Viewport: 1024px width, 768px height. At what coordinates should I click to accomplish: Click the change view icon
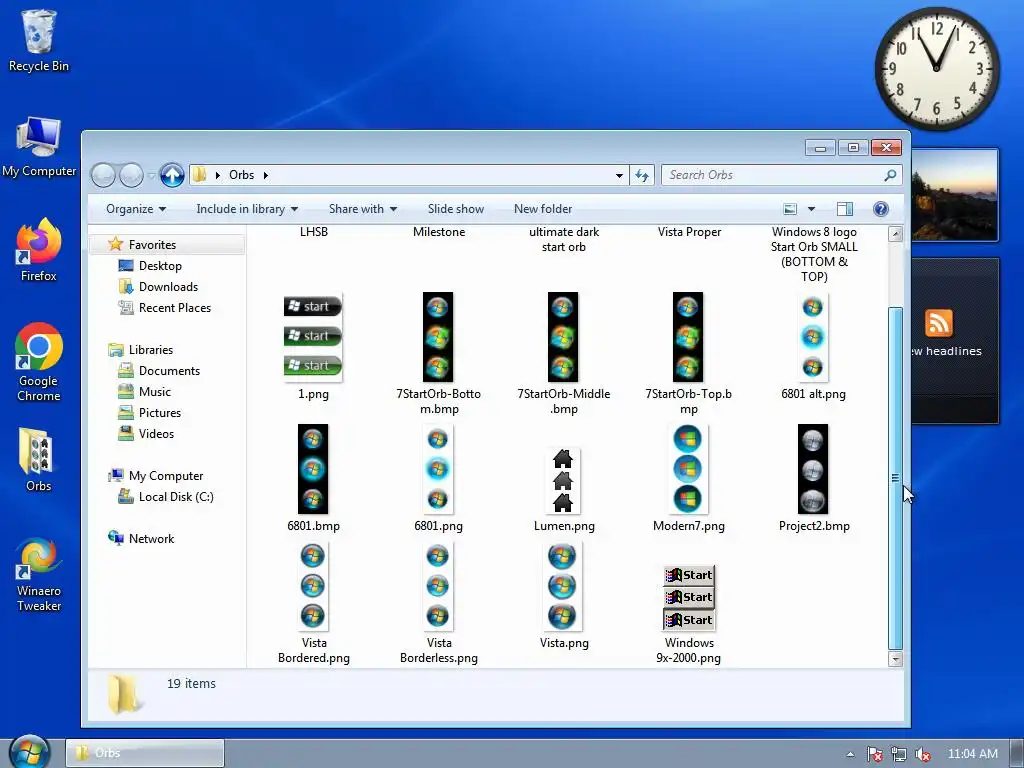point(790,209)
